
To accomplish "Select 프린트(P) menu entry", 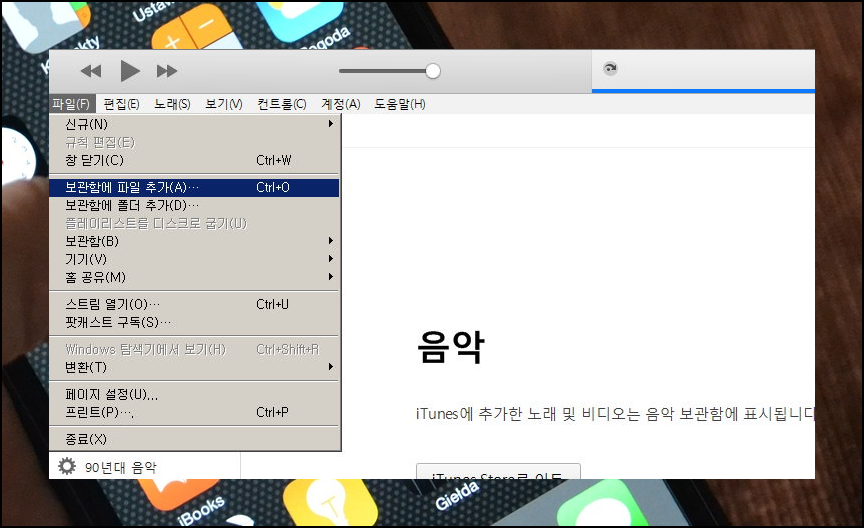I will (194, 412).
